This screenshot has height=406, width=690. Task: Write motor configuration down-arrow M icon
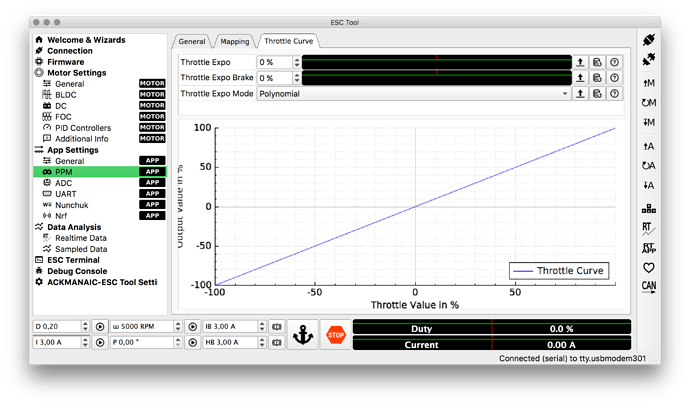coord(649,122)
